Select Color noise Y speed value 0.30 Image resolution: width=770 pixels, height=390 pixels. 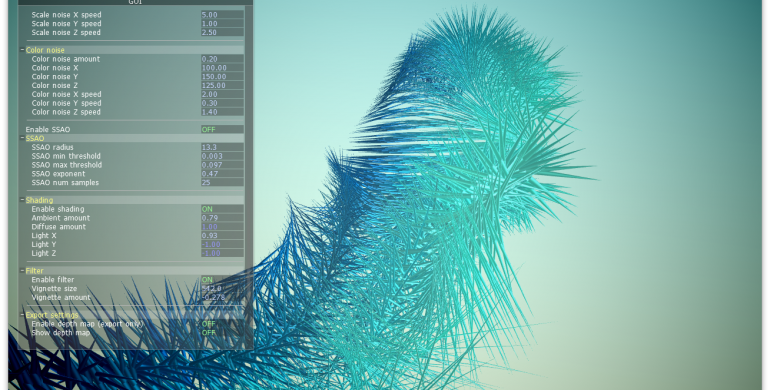click(222, 103)
